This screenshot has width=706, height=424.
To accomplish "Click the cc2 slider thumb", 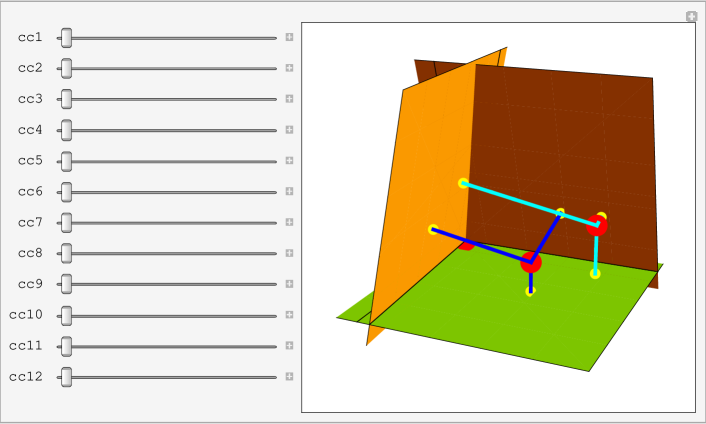I will pyautogui.click(x=66, y=68).
